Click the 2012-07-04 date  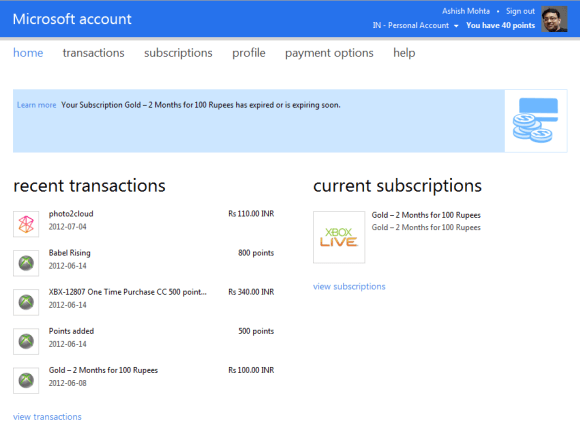pyautogui.click(x=68, y=227)
